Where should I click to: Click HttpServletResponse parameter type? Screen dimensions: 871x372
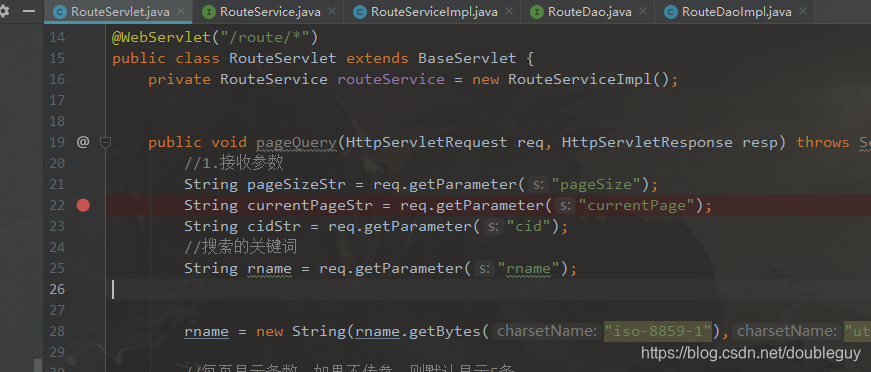pyautogui.click(x=647, y=143)
